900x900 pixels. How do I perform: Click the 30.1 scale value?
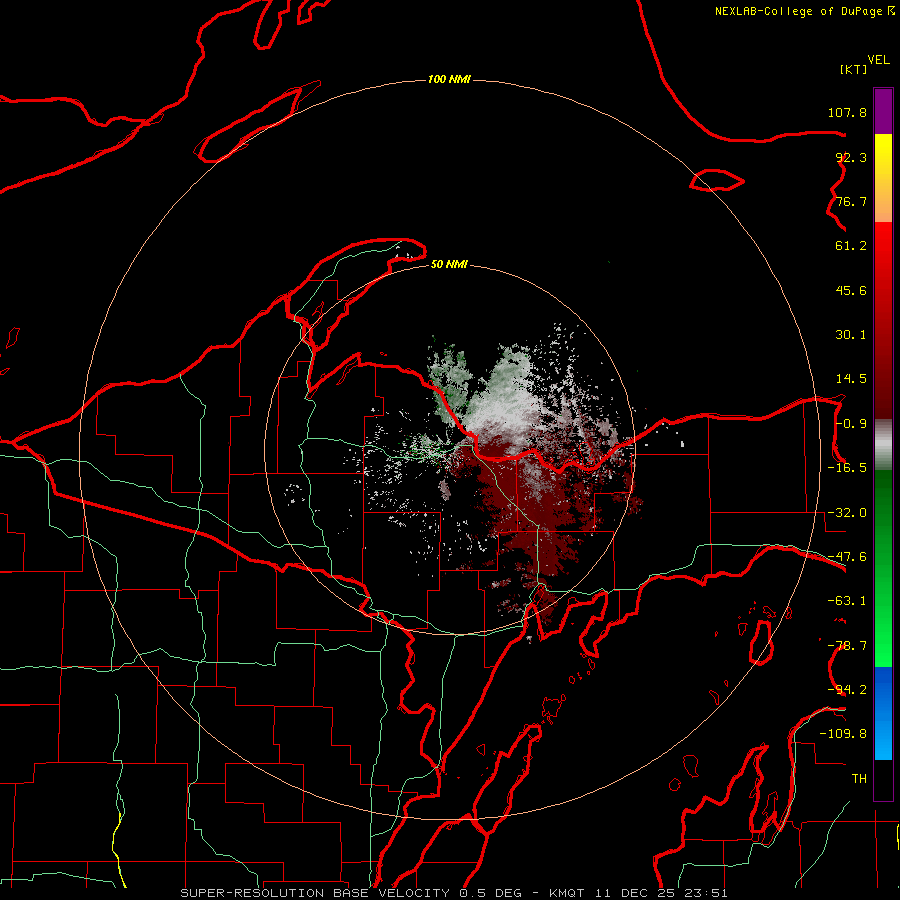pyautogui.click(x=851, y=335)
